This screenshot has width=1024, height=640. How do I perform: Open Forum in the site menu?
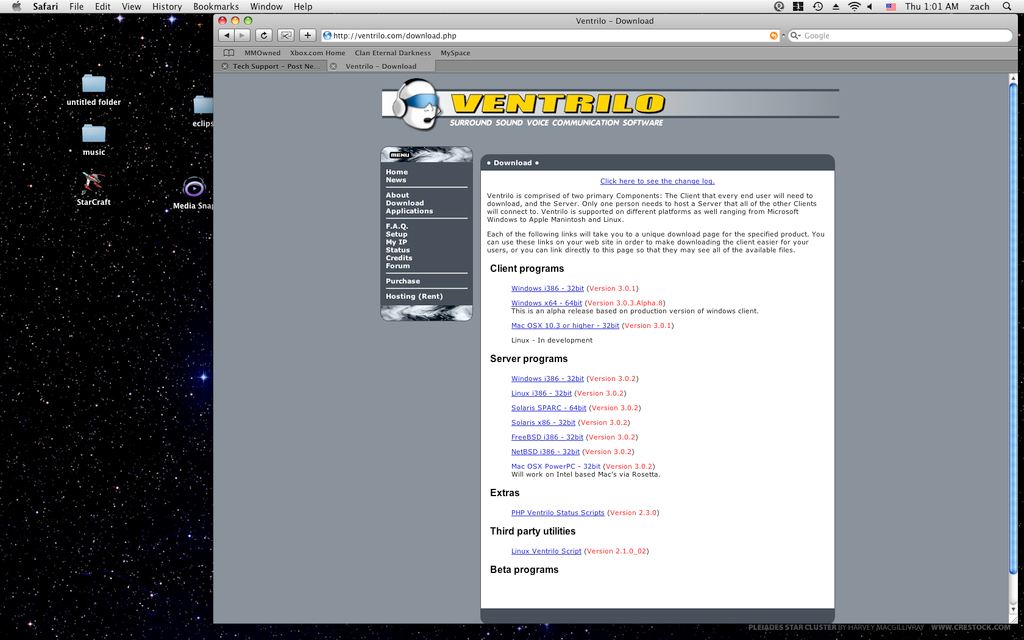pos(398,266)
